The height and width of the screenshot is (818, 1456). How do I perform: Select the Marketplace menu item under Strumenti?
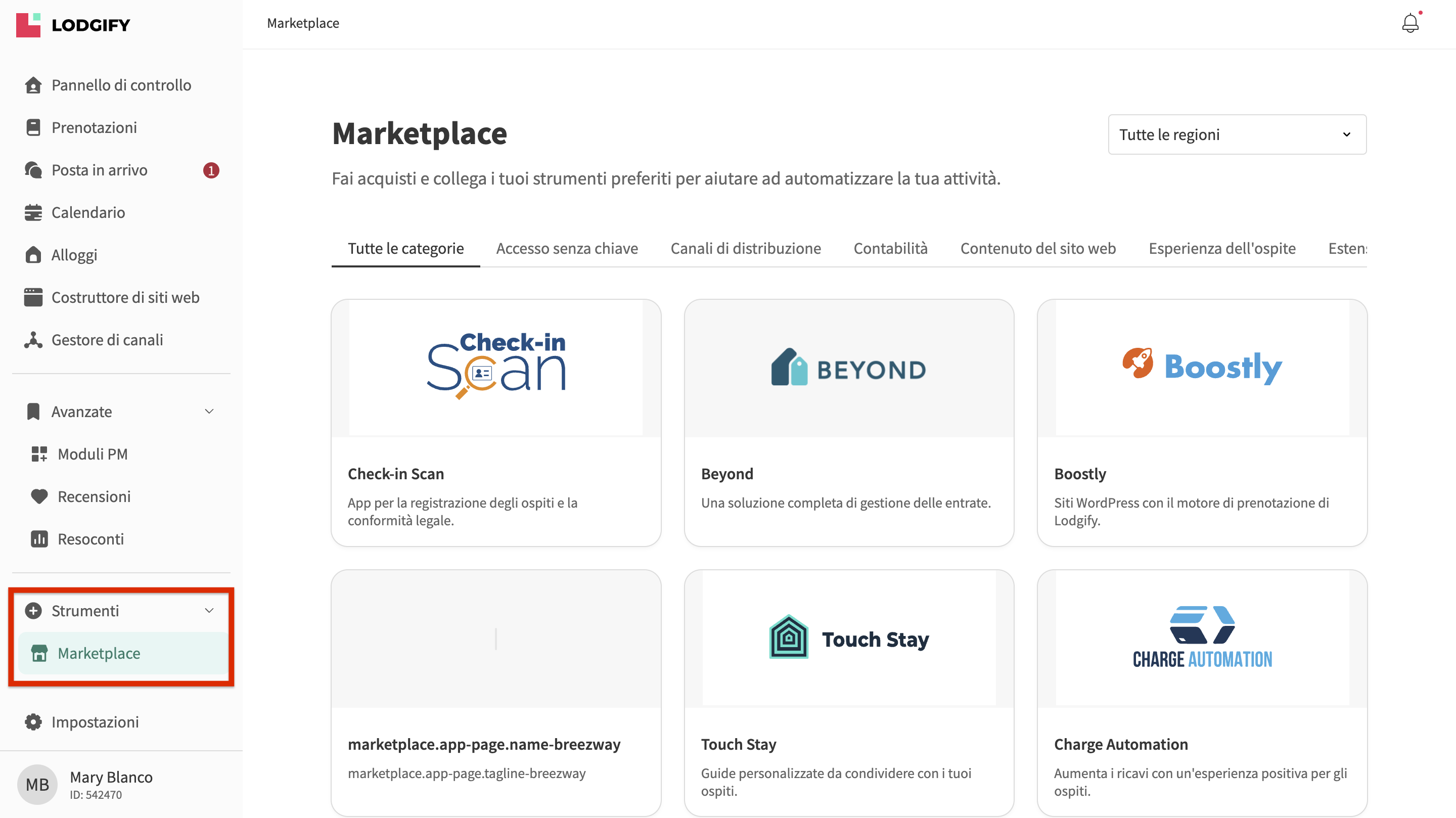click(x=99, y=653)
